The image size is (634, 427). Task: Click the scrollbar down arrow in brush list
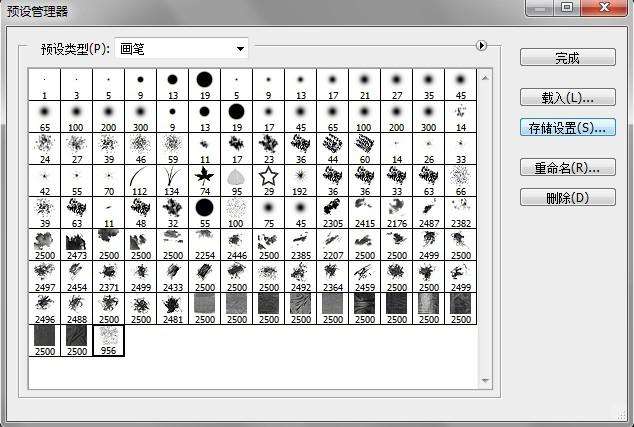(485, 380)
